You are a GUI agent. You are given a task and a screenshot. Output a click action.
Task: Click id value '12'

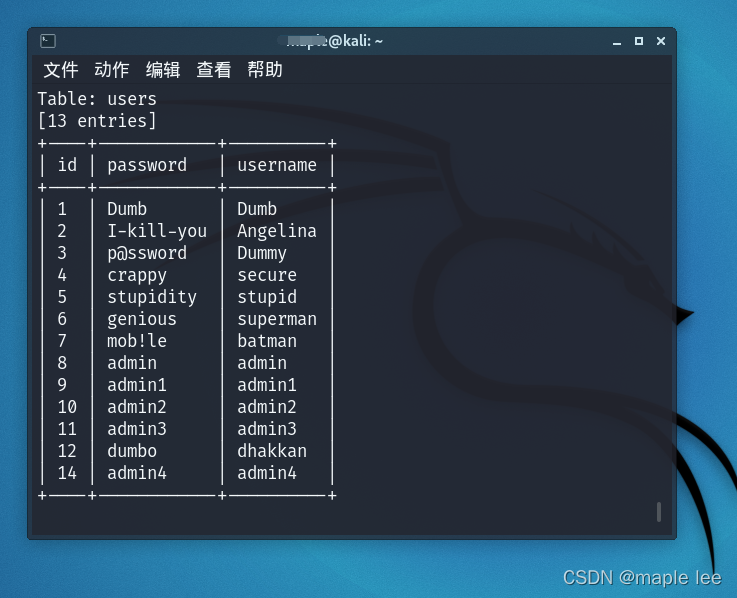(x=67, y=451)
